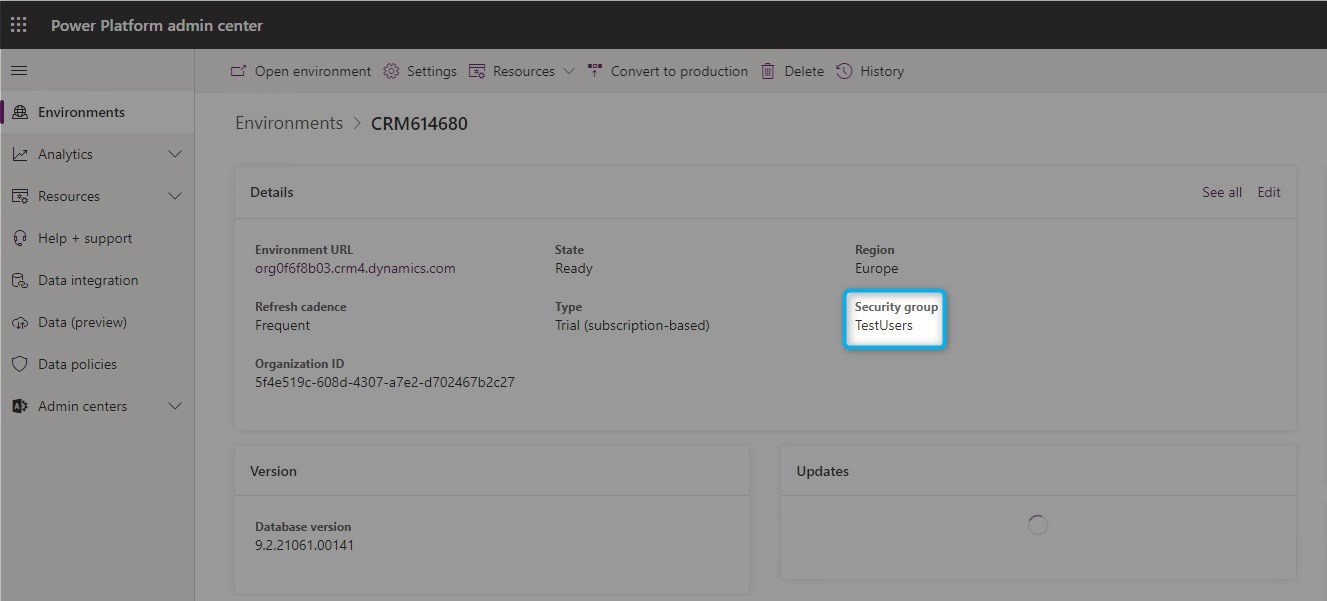This screenshot has width=1327, height=601.
Task: Click the Frequent refresh cadence value
Action: 283,325
